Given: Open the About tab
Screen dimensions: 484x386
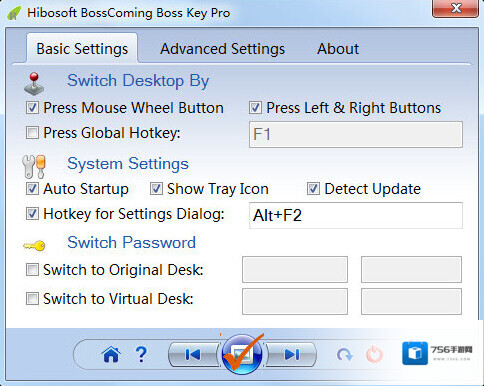Looking at the screenshot, I should click(x=338, y=49).
